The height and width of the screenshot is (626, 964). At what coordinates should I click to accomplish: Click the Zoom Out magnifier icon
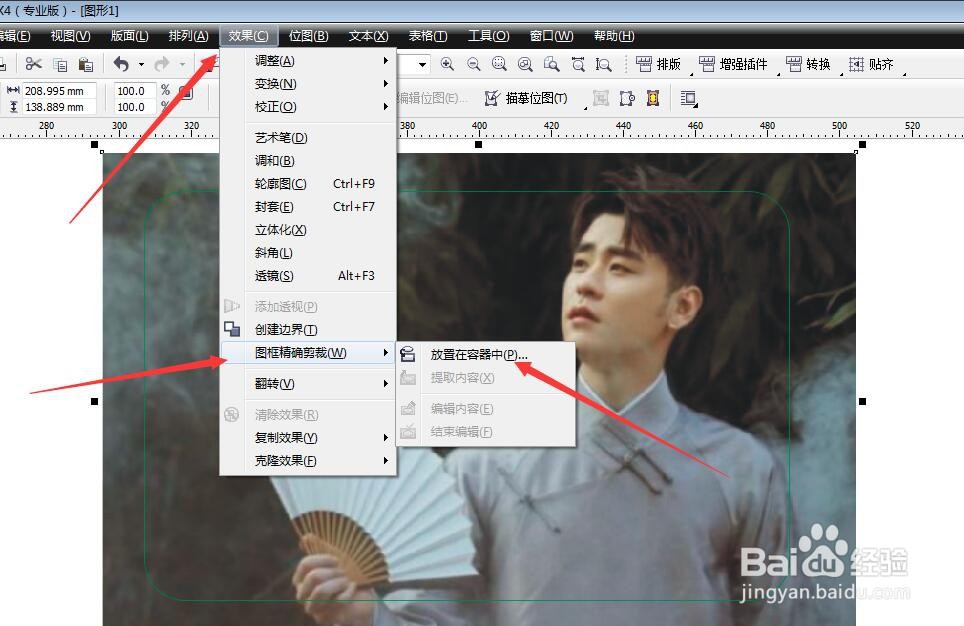pos(473,64)
